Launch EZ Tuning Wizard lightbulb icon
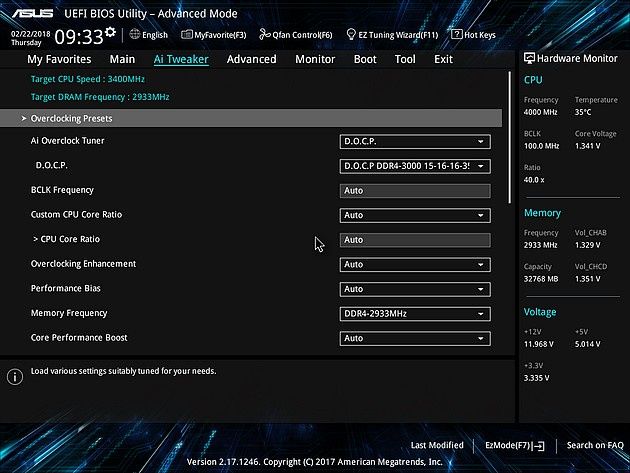 point(351,35)
